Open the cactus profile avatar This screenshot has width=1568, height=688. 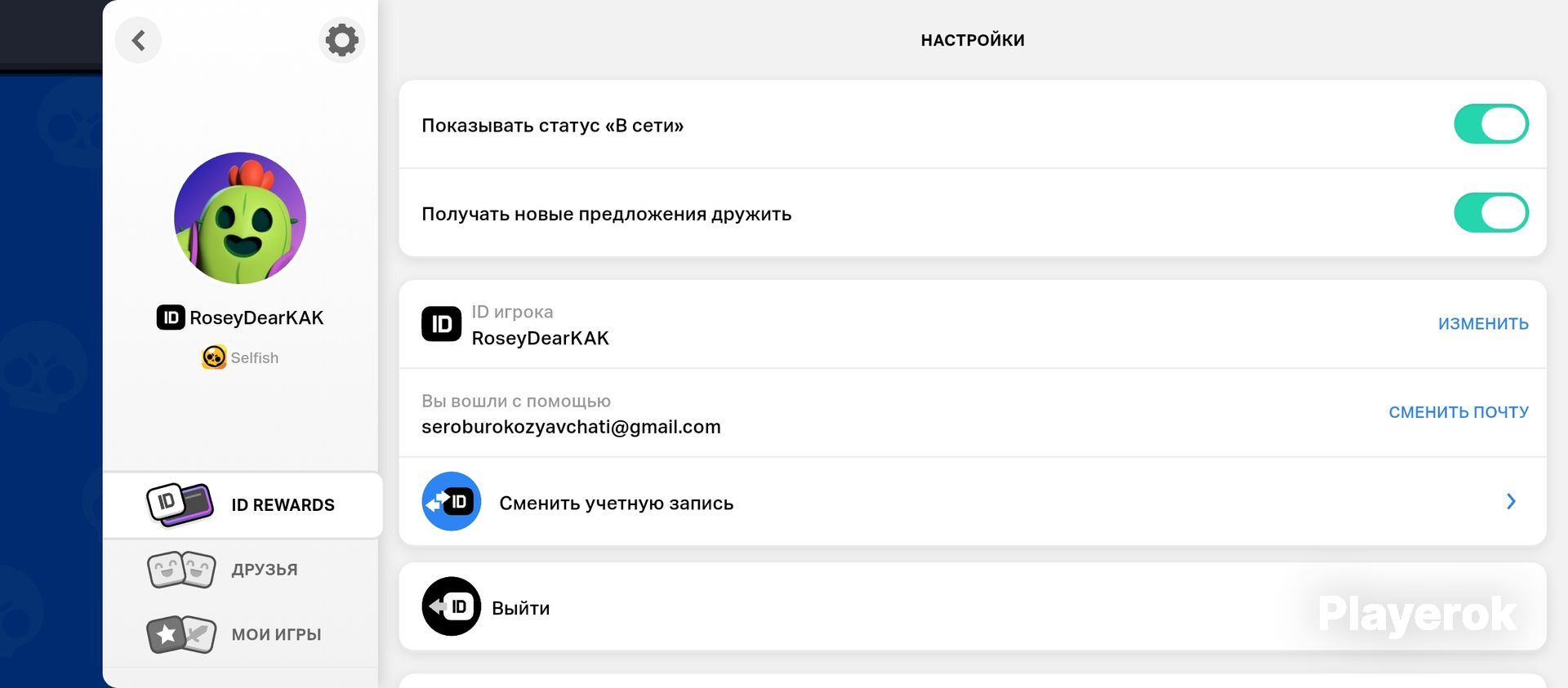click(240, 218)
